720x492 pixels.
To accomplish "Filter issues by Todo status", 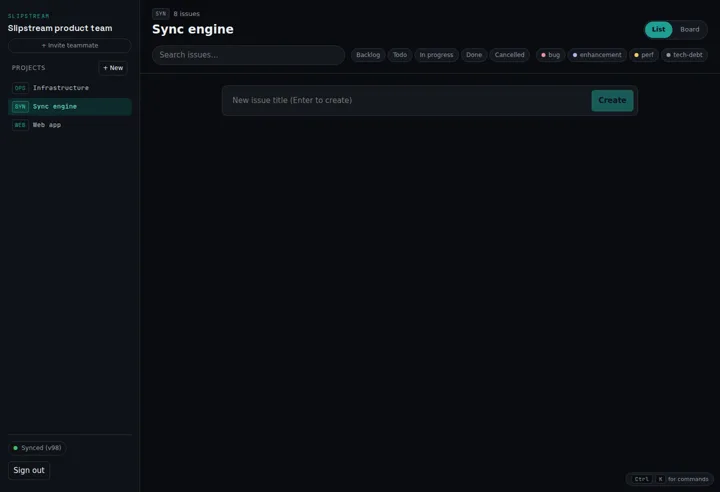I will pos(399,55).
